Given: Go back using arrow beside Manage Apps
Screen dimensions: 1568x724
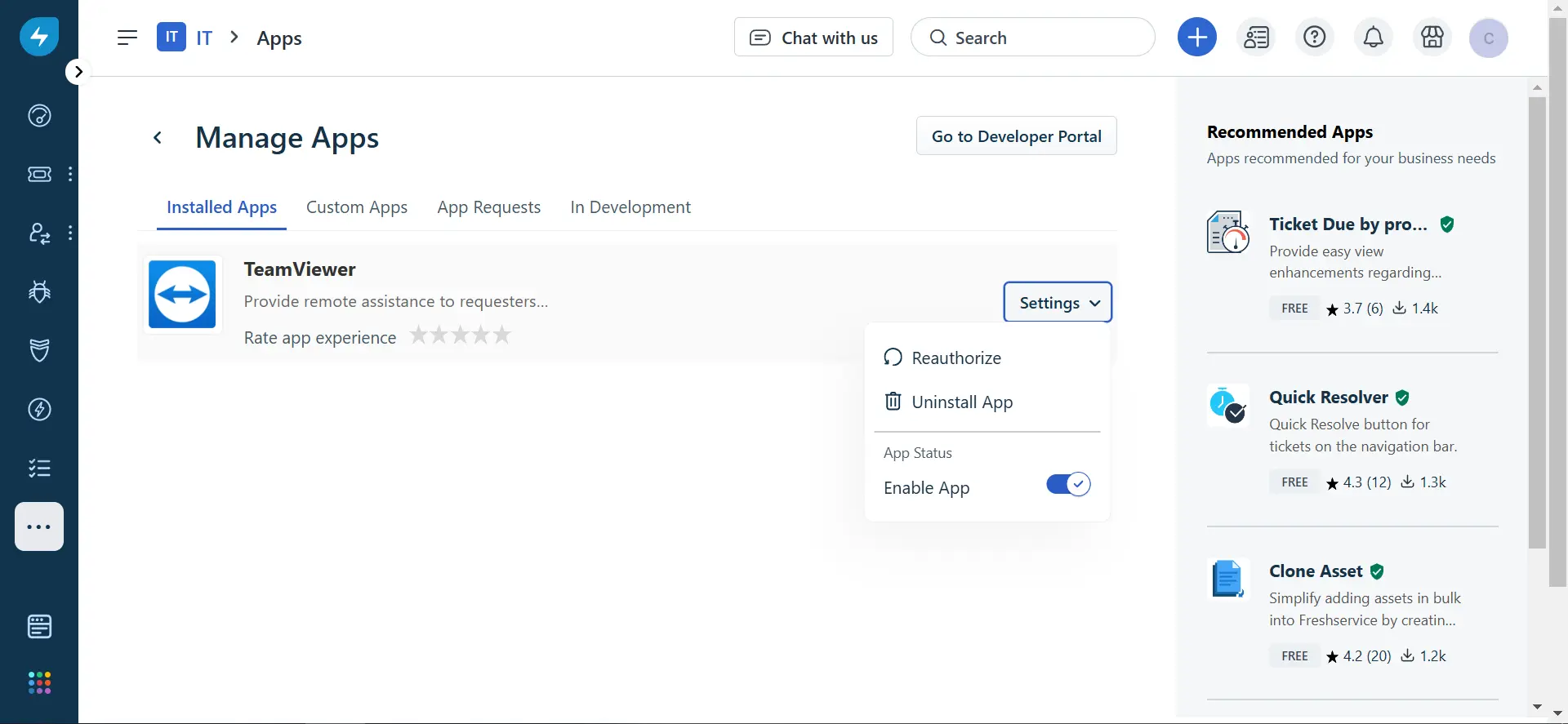Looking at the screenshot, I should (x=158, y=138).
